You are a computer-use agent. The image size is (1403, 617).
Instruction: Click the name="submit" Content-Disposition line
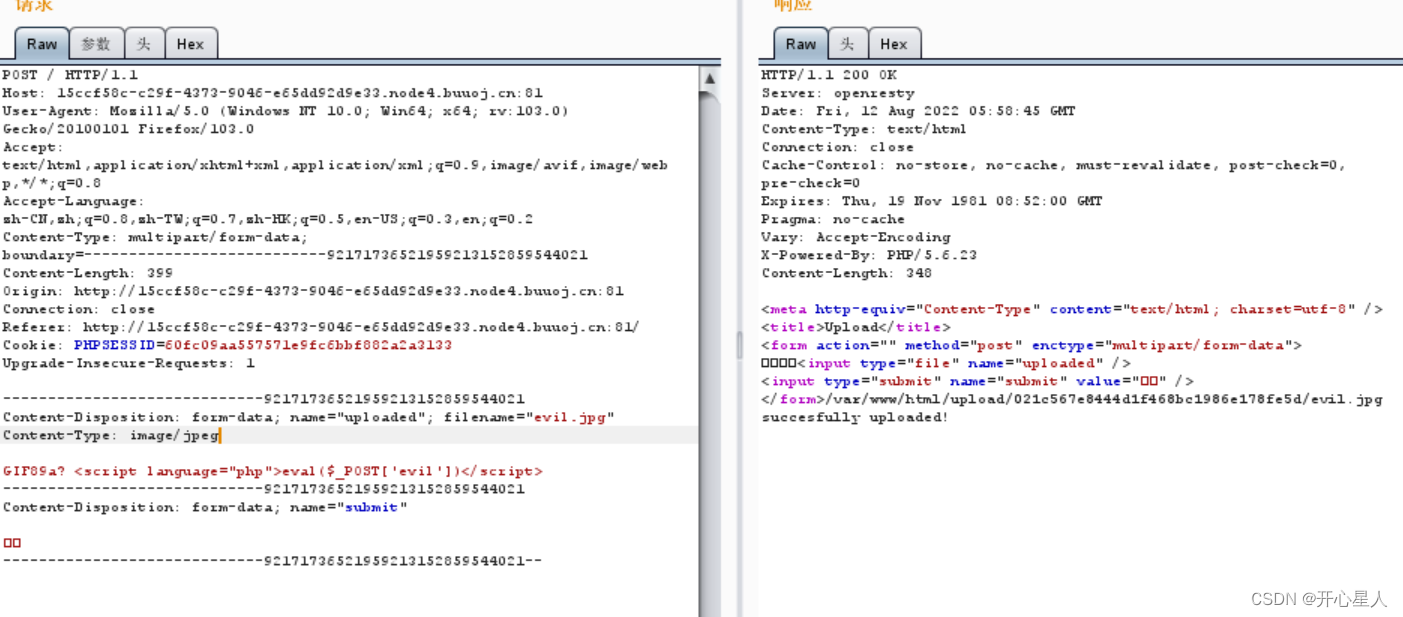click(205, 507)
